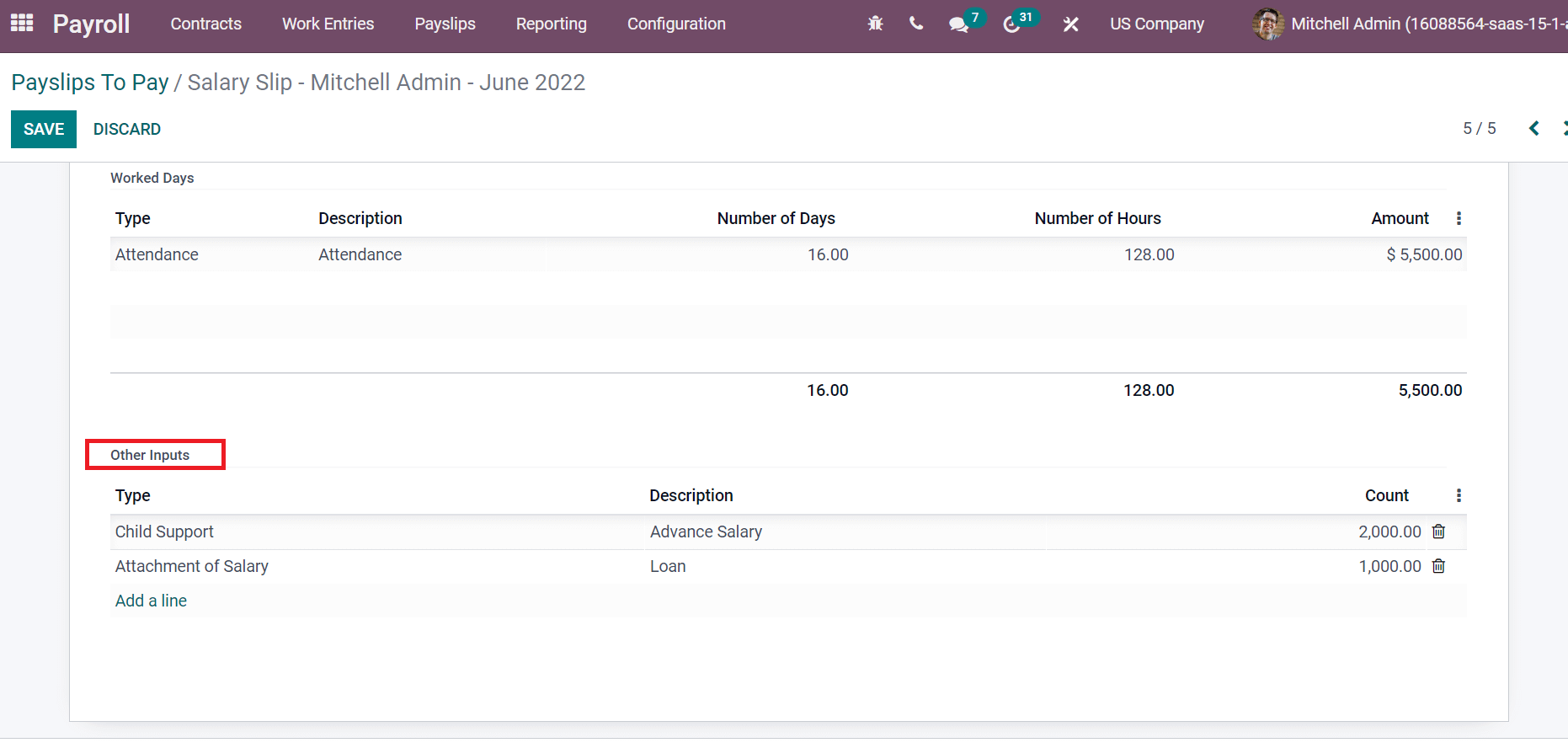Open the Reporting menu
This screenshot has height=748, width=1568.
(552, 24)
